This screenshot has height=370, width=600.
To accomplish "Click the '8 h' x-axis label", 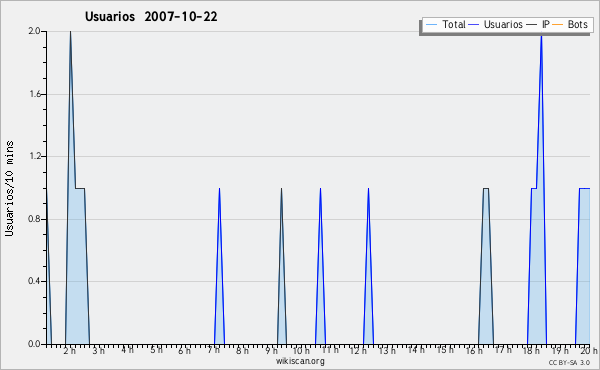I will pyautogui.click(x=242, y=350).
